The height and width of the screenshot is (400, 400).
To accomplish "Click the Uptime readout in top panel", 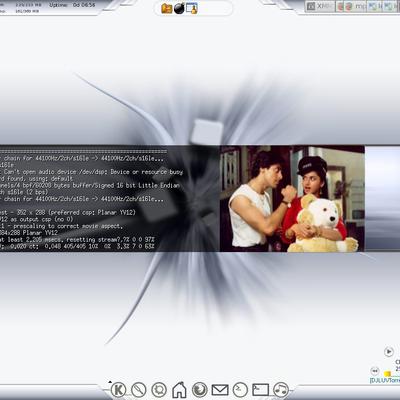I will (72, 5).
